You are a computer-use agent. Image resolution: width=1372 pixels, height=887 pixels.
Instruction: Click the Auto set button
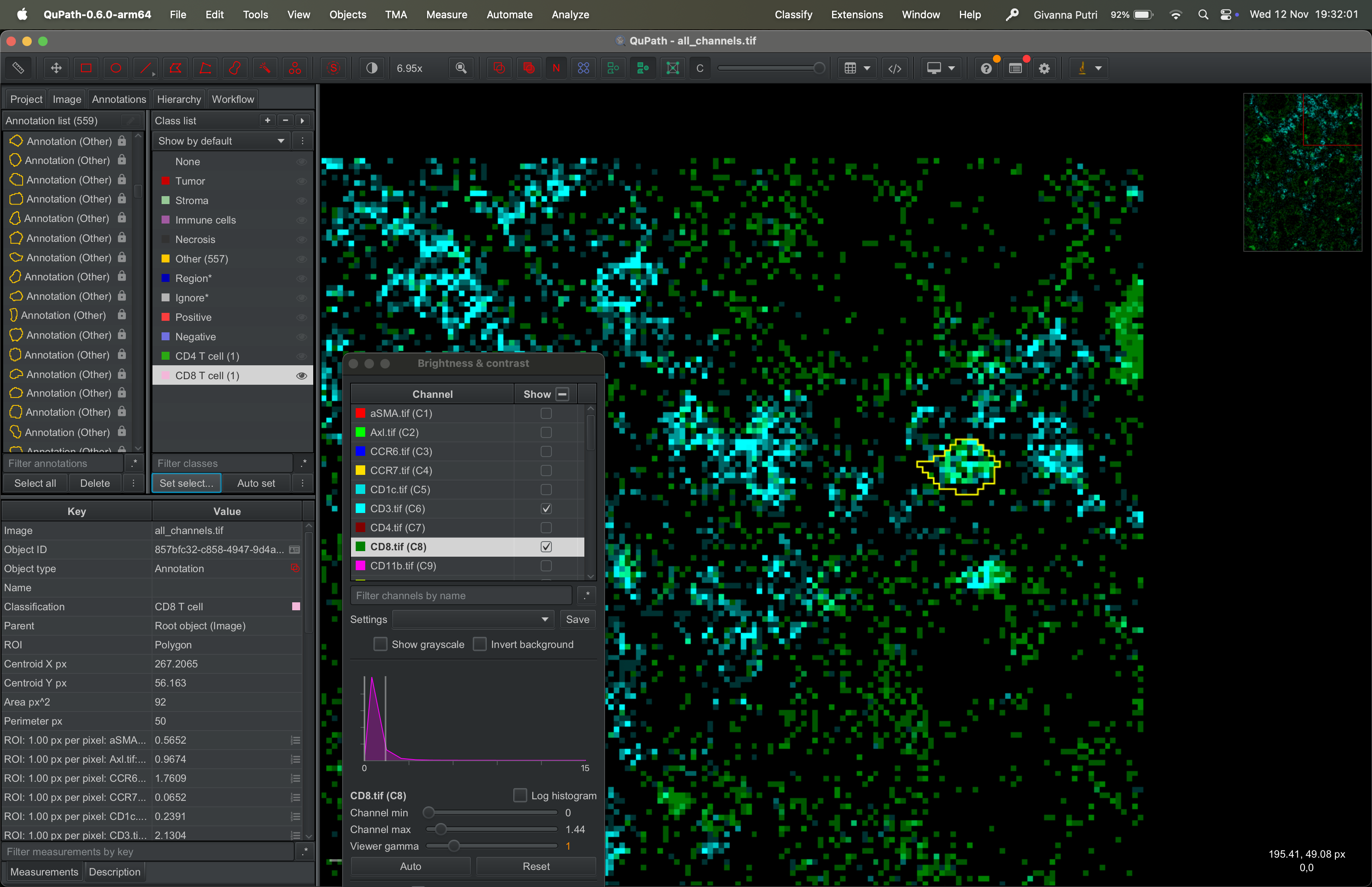tap(256, 483)
